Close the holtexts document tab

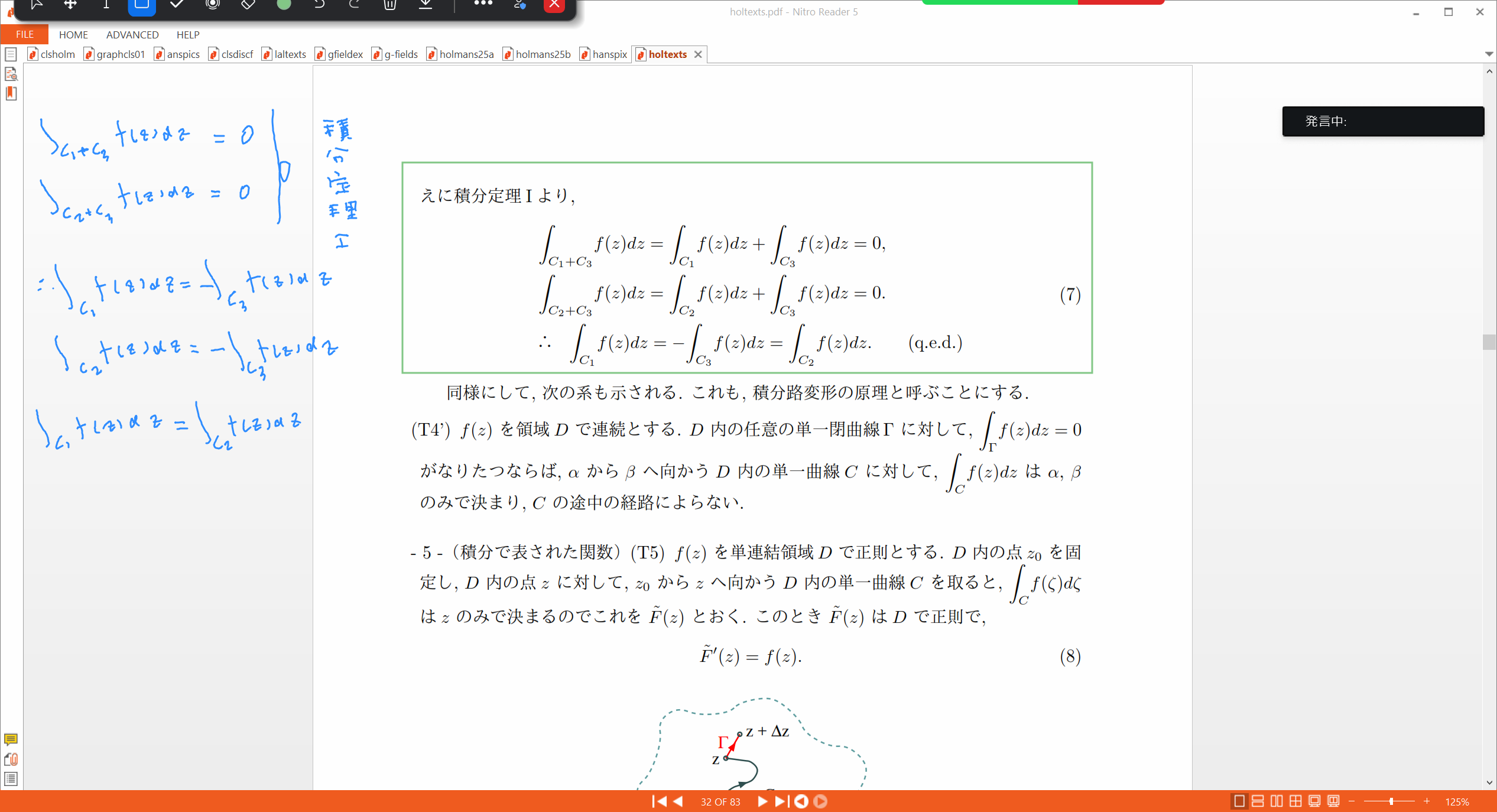(x=699, y=54)
